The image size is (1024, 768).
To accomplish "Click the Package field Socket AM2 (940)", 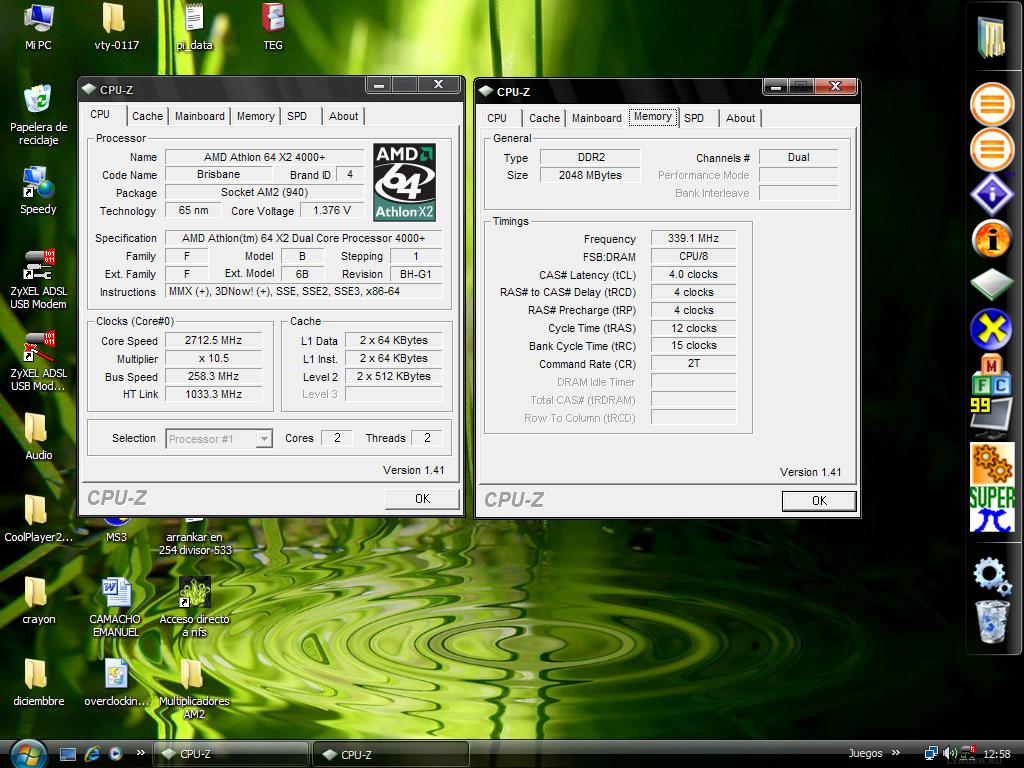I will click(x=264, y=192).
